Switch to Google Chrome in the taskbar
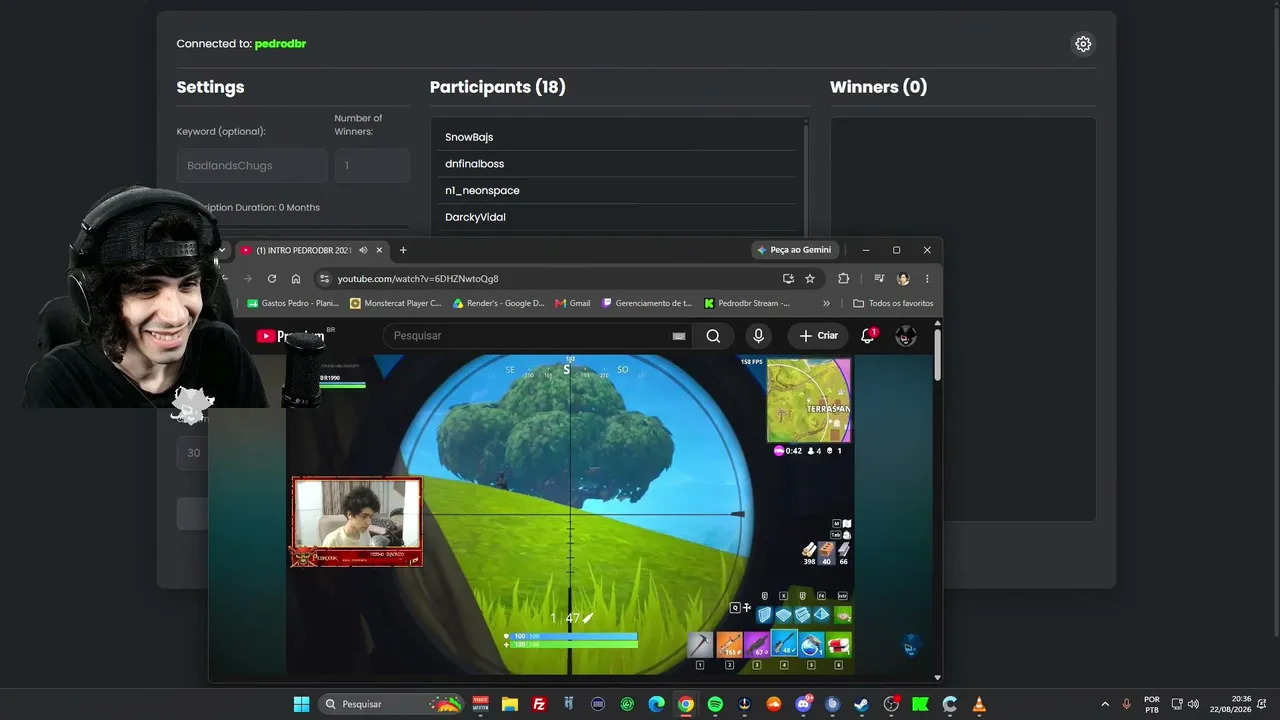1280x720 pixels. coord(686,704)
